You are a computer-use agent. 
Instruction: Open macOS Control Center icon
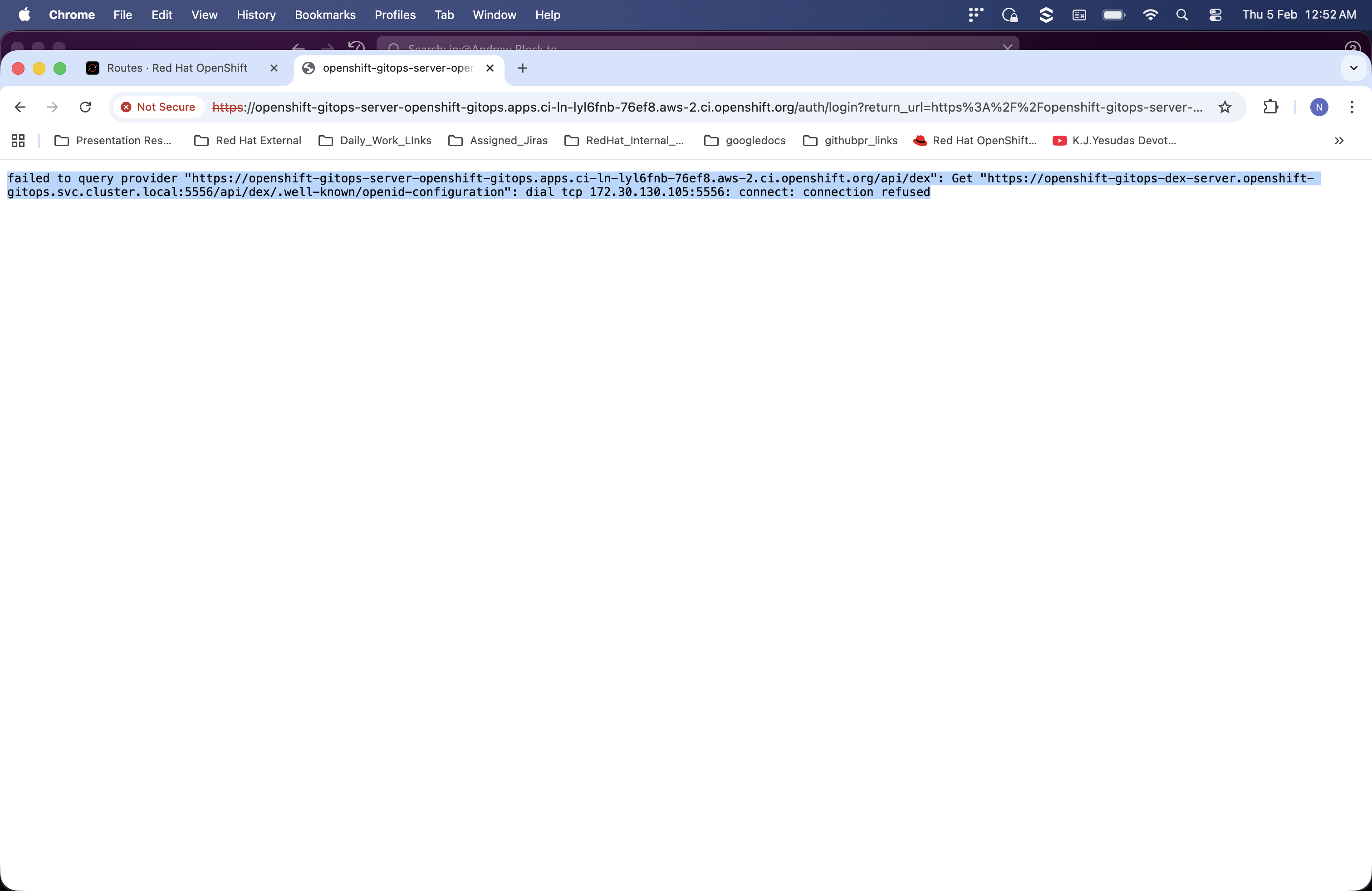[x=1215, y=15]
